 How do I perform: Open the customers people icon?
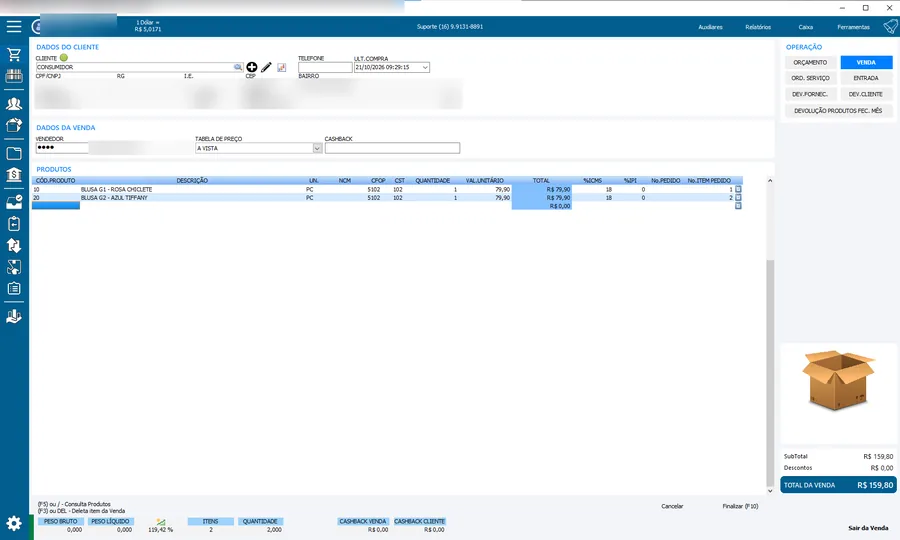(14, 104)
